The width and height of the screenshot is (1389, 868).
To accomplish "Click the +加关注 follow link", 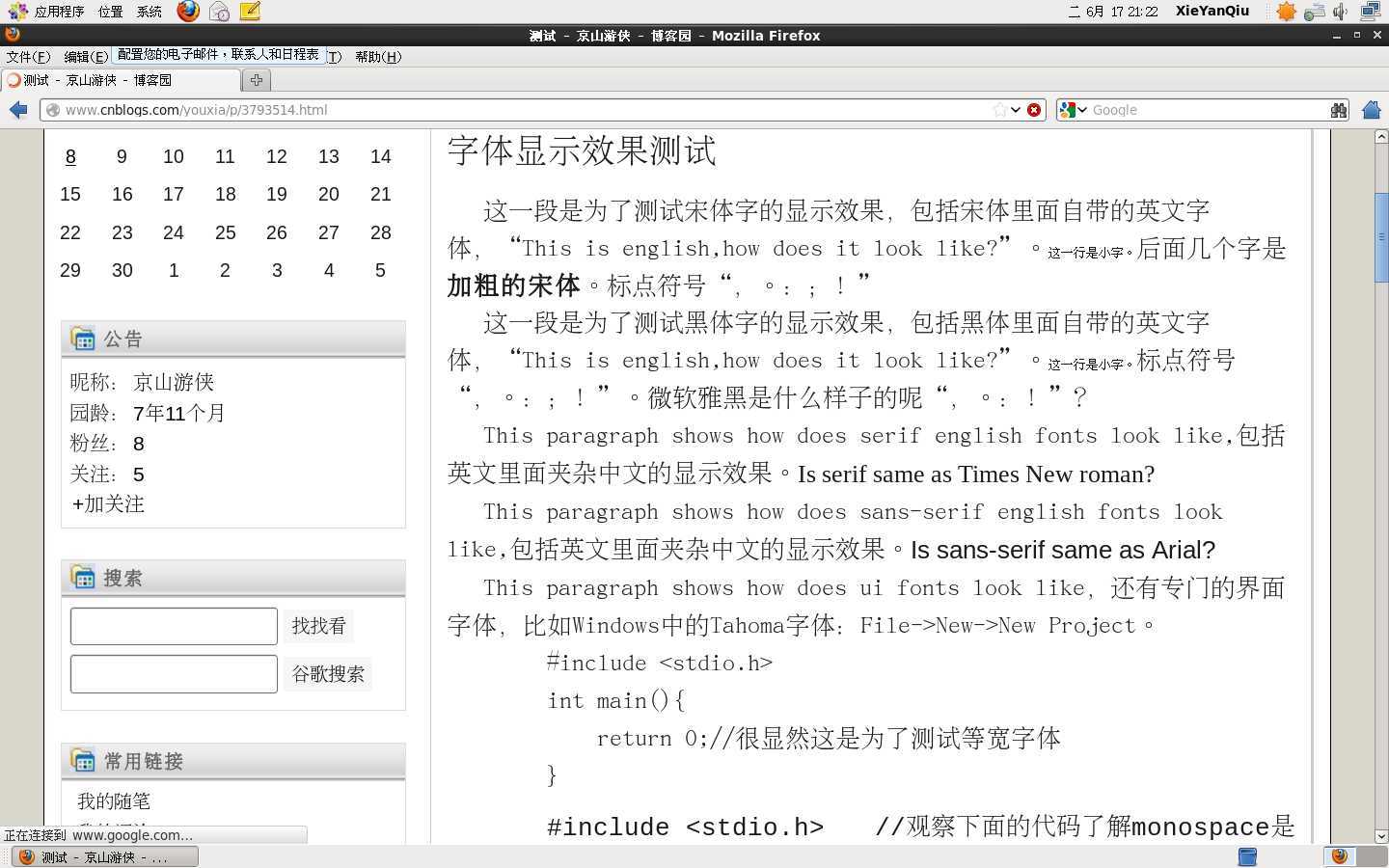I will point(107,503).
